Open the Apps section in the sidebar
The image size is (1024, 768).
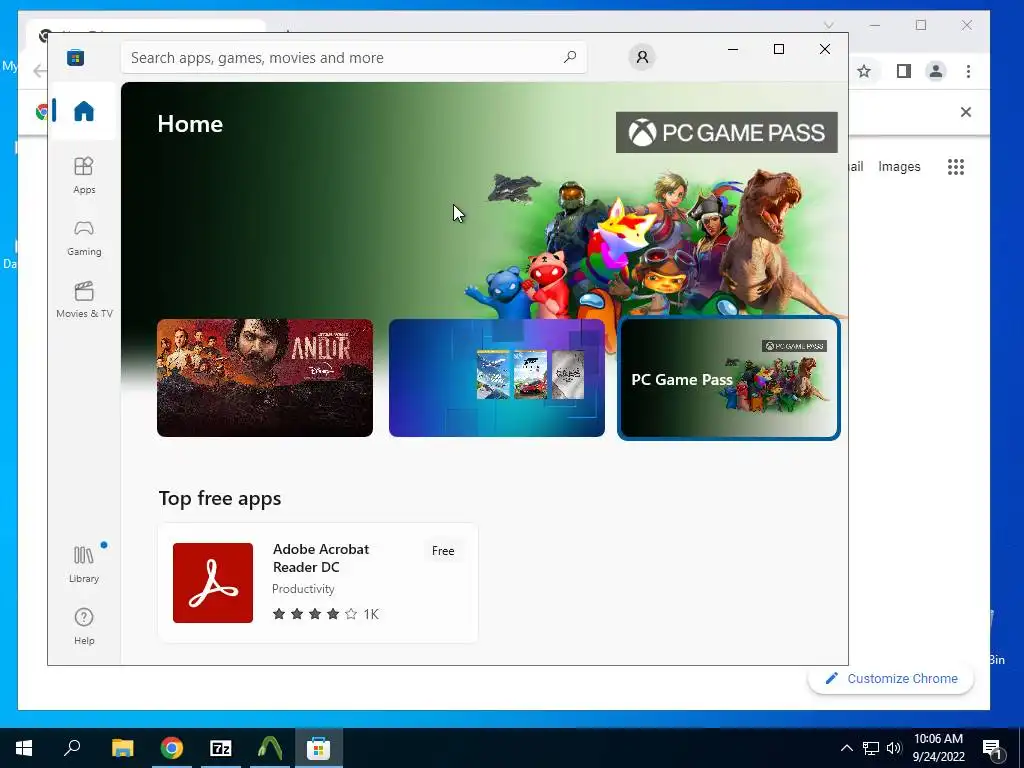tap(84, 176)
